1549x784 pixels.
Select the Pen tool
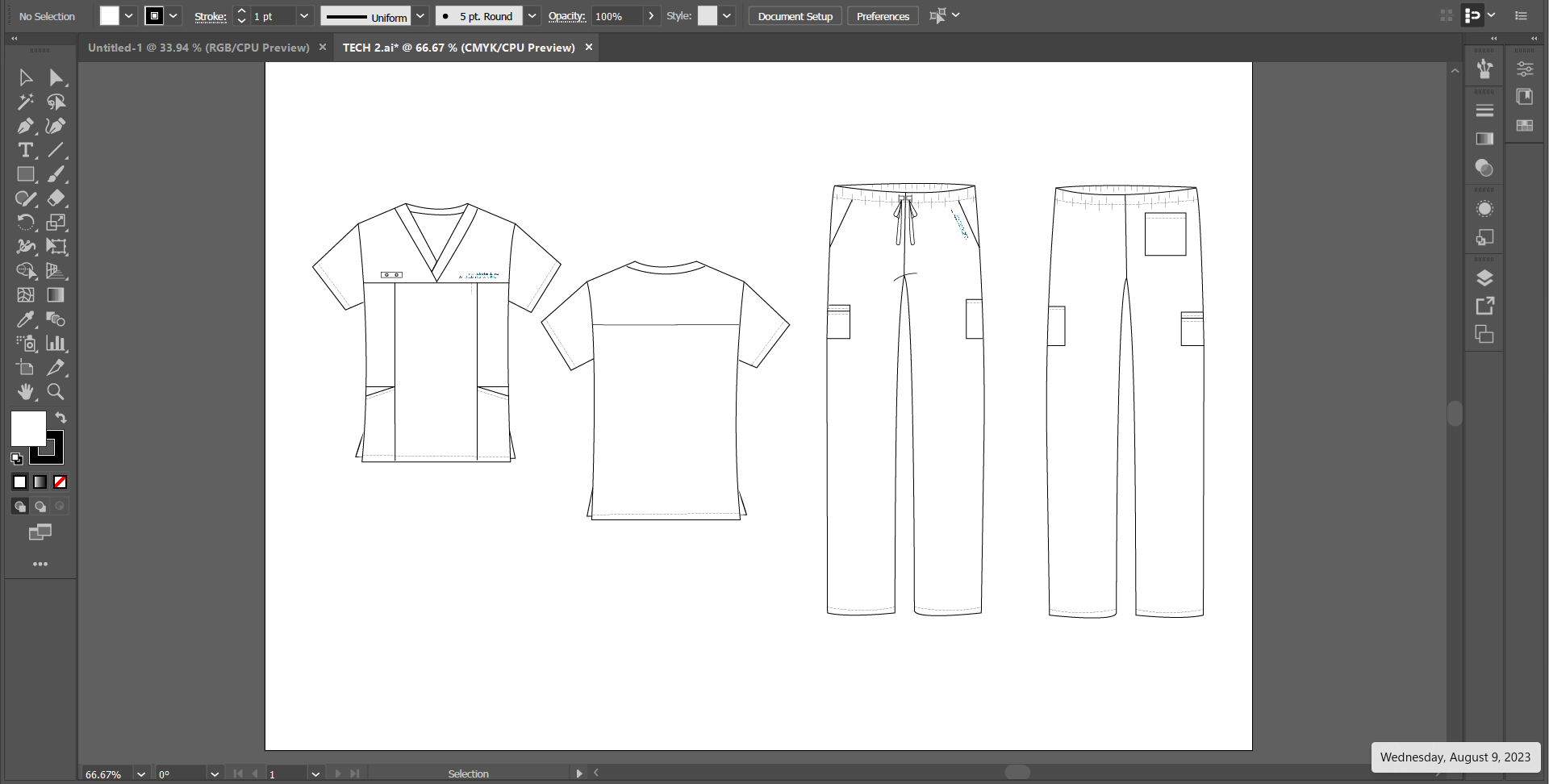coord(25,126)
